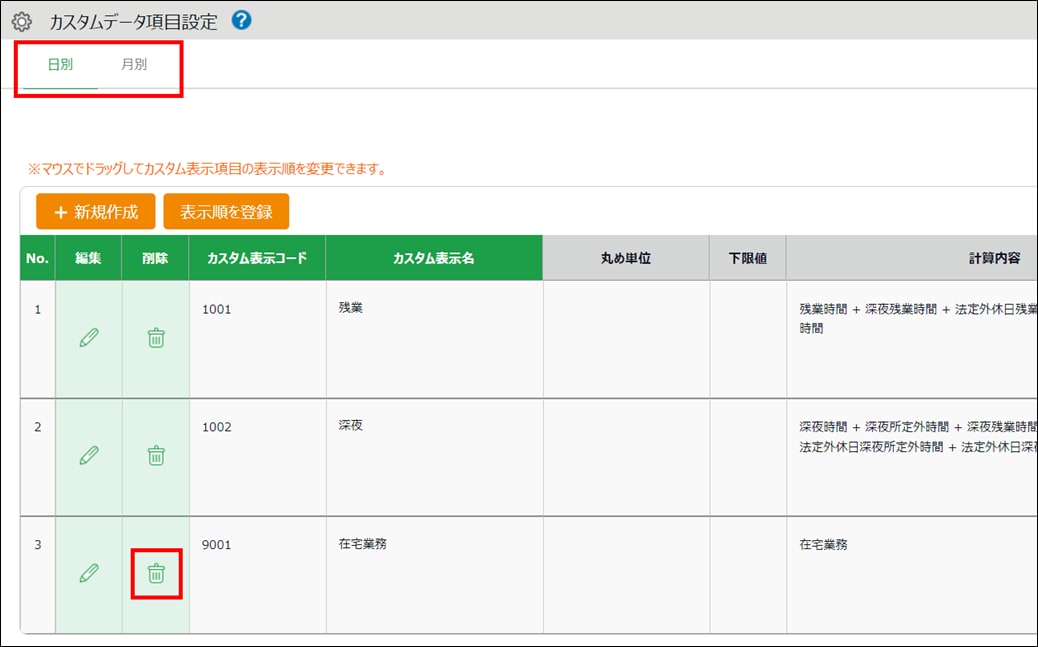Delete the 残業 item with its trash icon
The width and height of the screenshot is (1038, 647).
pos(156,338)
